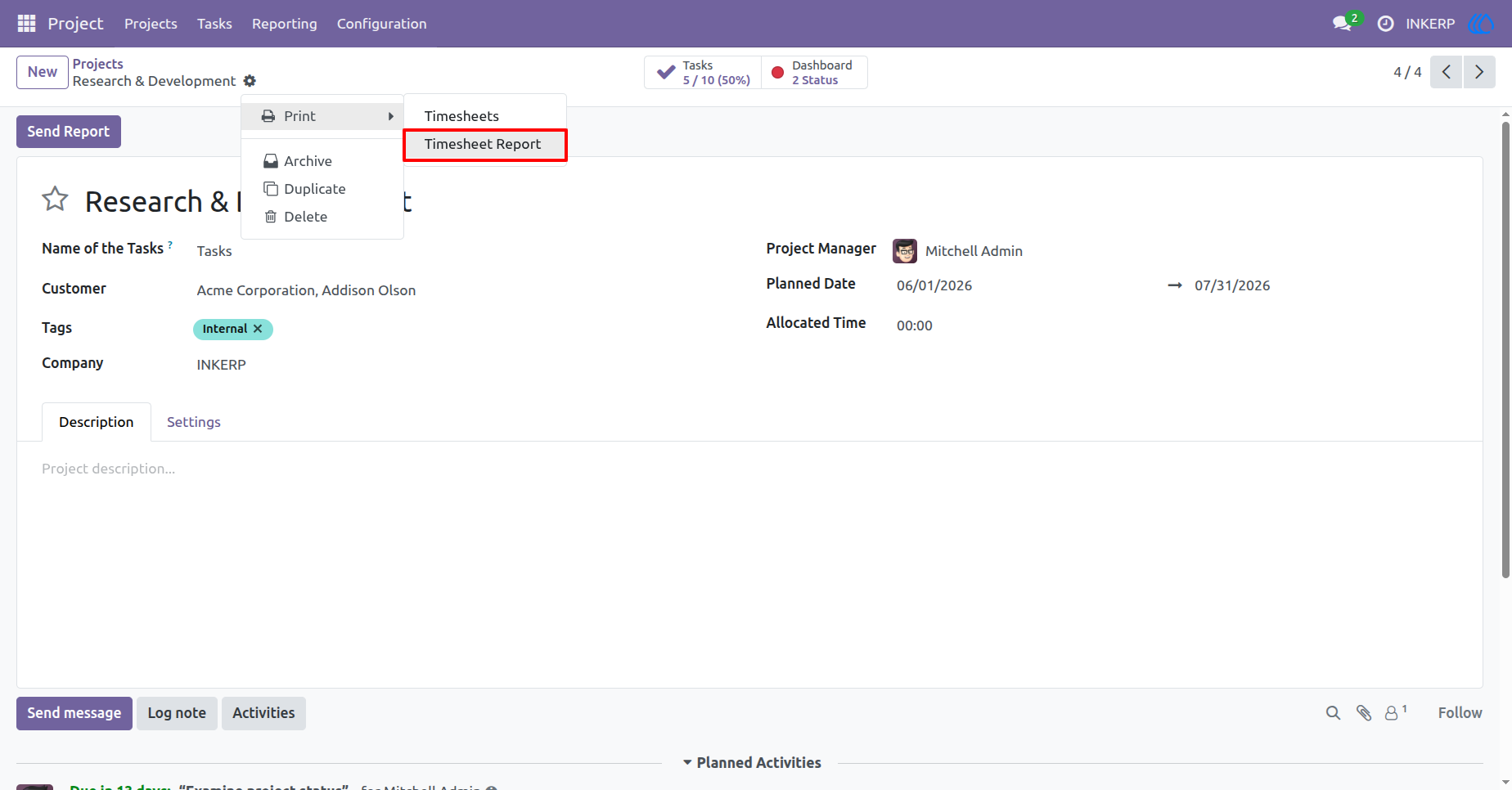Click Follow button

pyautogui.click(x=1460, y=713)
